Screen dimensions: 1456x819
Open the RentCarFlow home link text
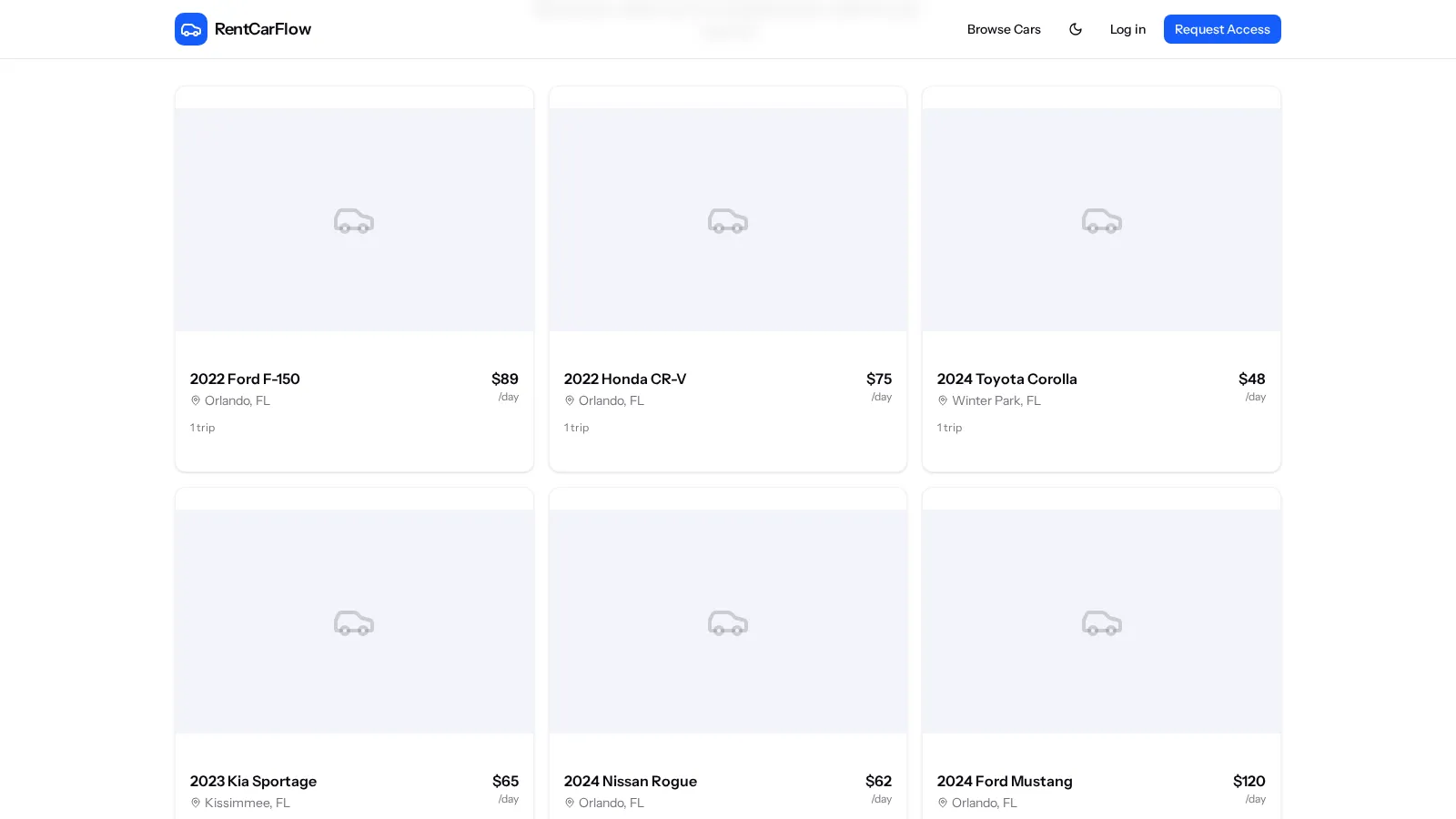tap(263, 29)
